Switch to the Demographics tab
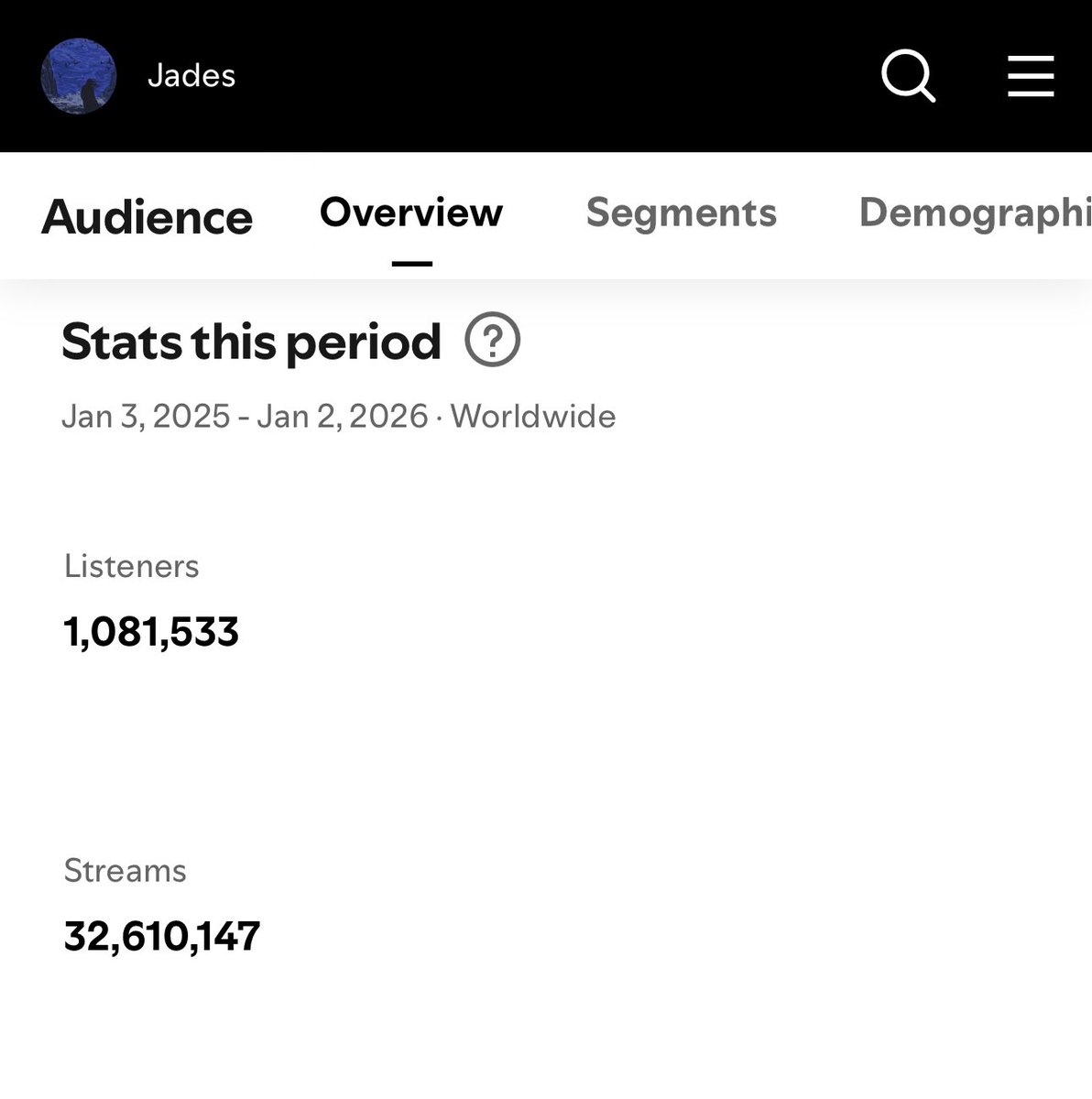Screen dimensions: 1092x1099 [x=975, y=214]
